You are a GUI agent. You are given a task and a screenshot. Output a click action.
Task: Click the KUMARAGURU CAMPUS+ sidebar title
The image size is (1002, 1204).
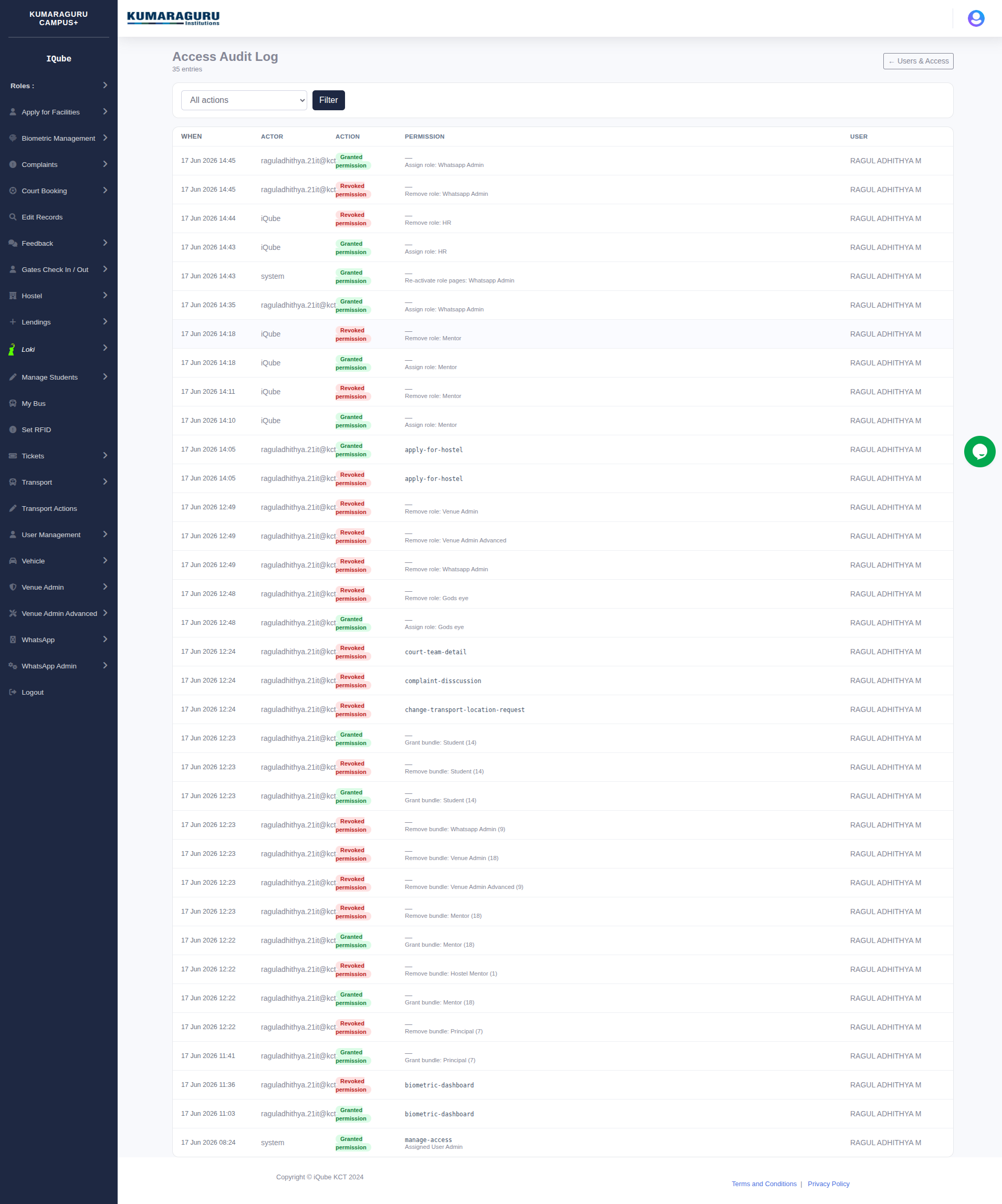[x=58, y=18]
